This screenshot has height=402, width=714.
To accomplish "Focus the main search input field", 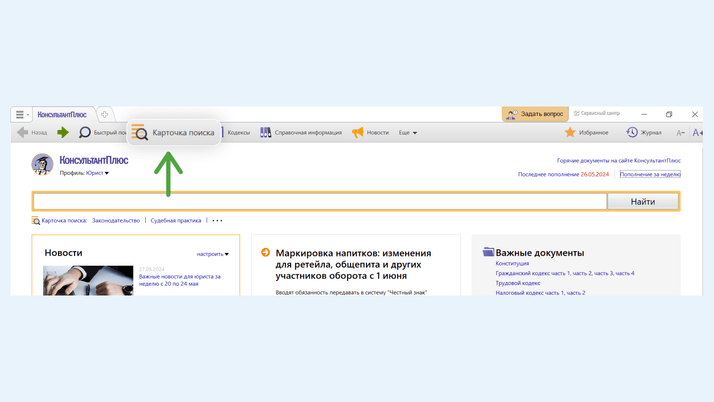I will (x=320, y=201).
